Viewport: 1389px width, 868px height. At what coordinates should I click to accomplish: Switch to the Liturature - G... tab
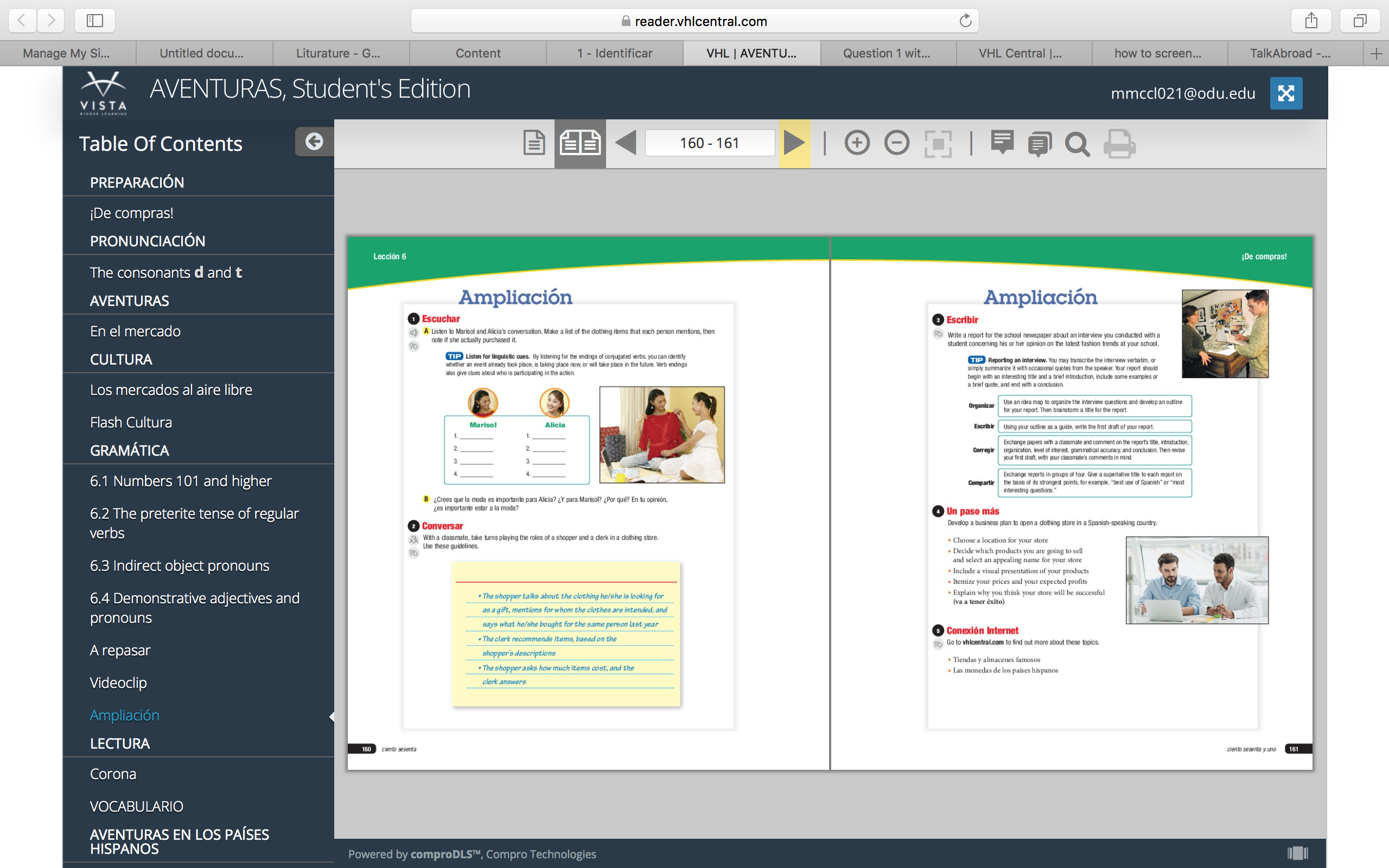click(x=341, y=53)
